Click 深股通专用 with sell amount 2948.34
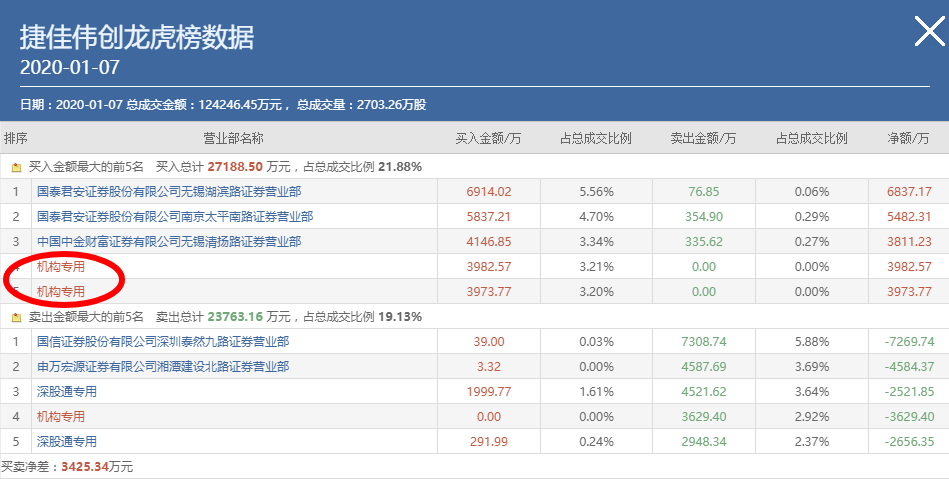Image resolution: width=949 pixels, height=479 pixels. [x=67, y=441]
